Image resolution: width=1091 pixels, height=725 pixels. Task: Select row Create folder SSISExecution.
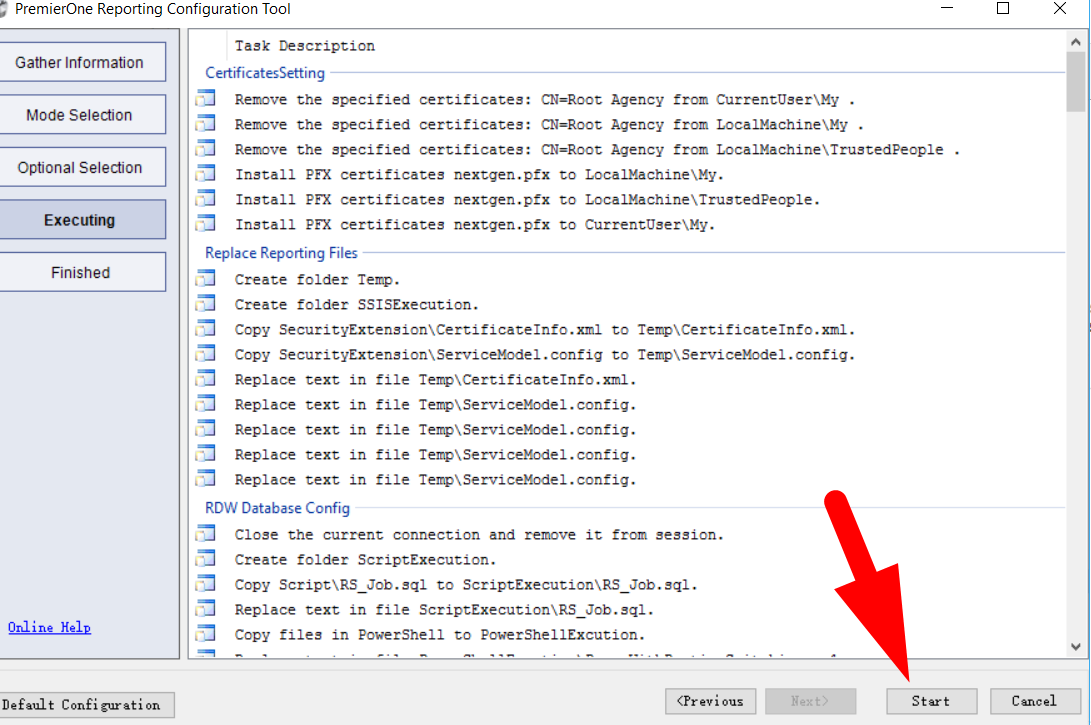point(629,304)
